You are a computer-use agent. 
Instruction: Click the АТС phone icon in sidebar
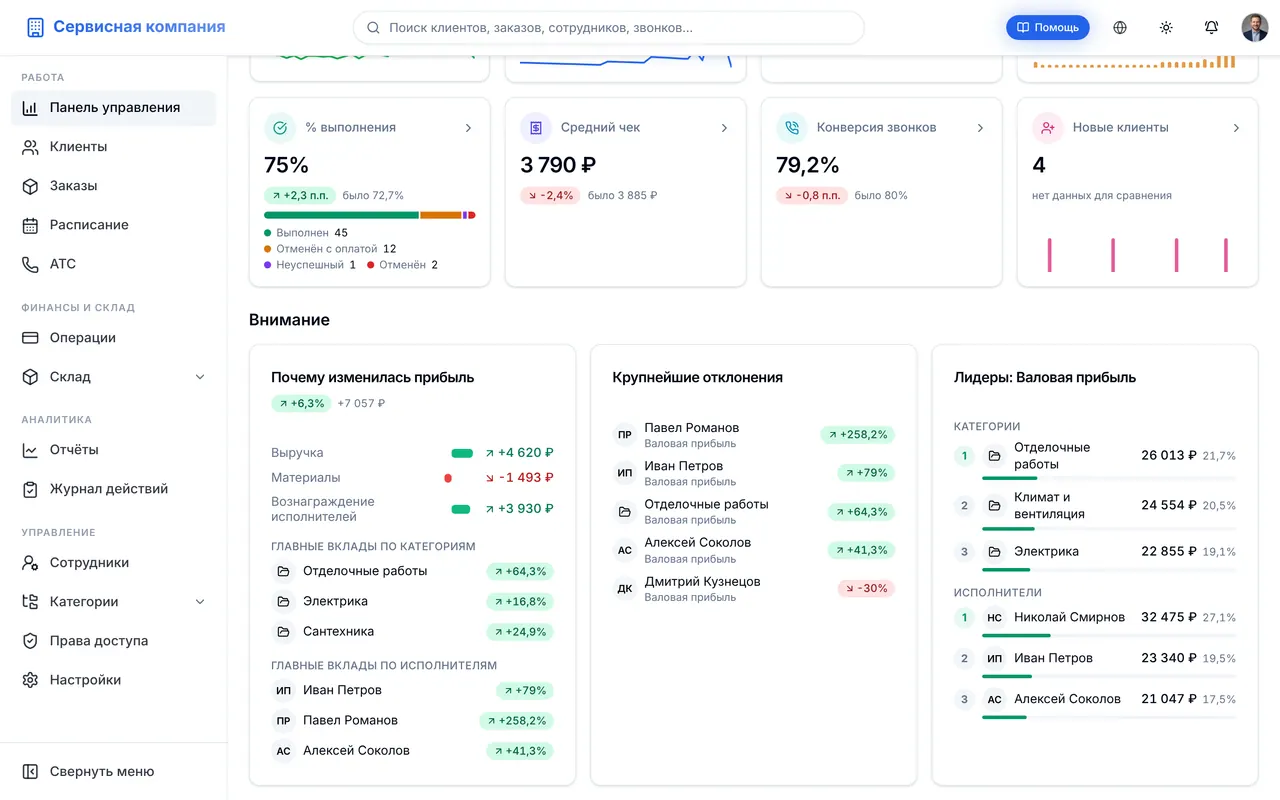point(30,264)
